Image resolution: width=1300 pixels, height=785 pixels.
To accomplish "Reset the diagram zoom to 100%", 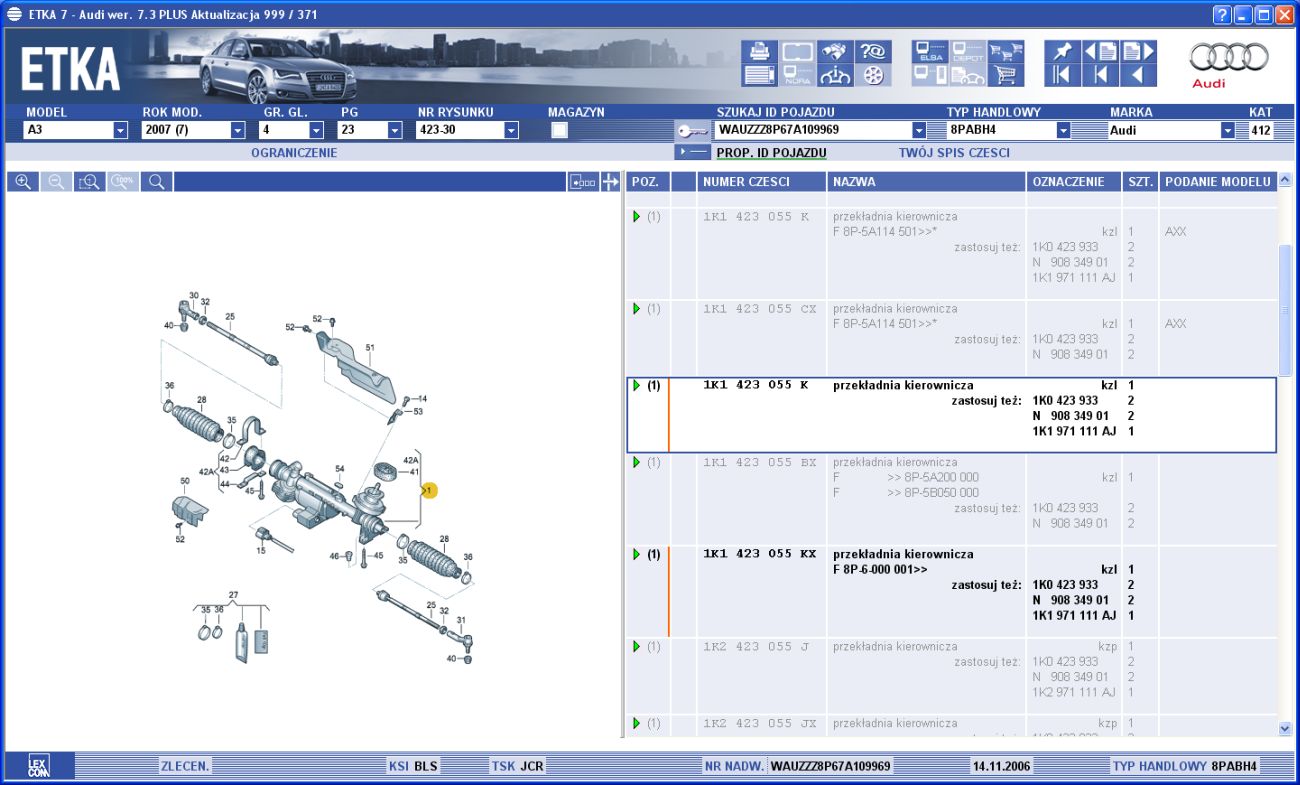I will click(123, 182).
